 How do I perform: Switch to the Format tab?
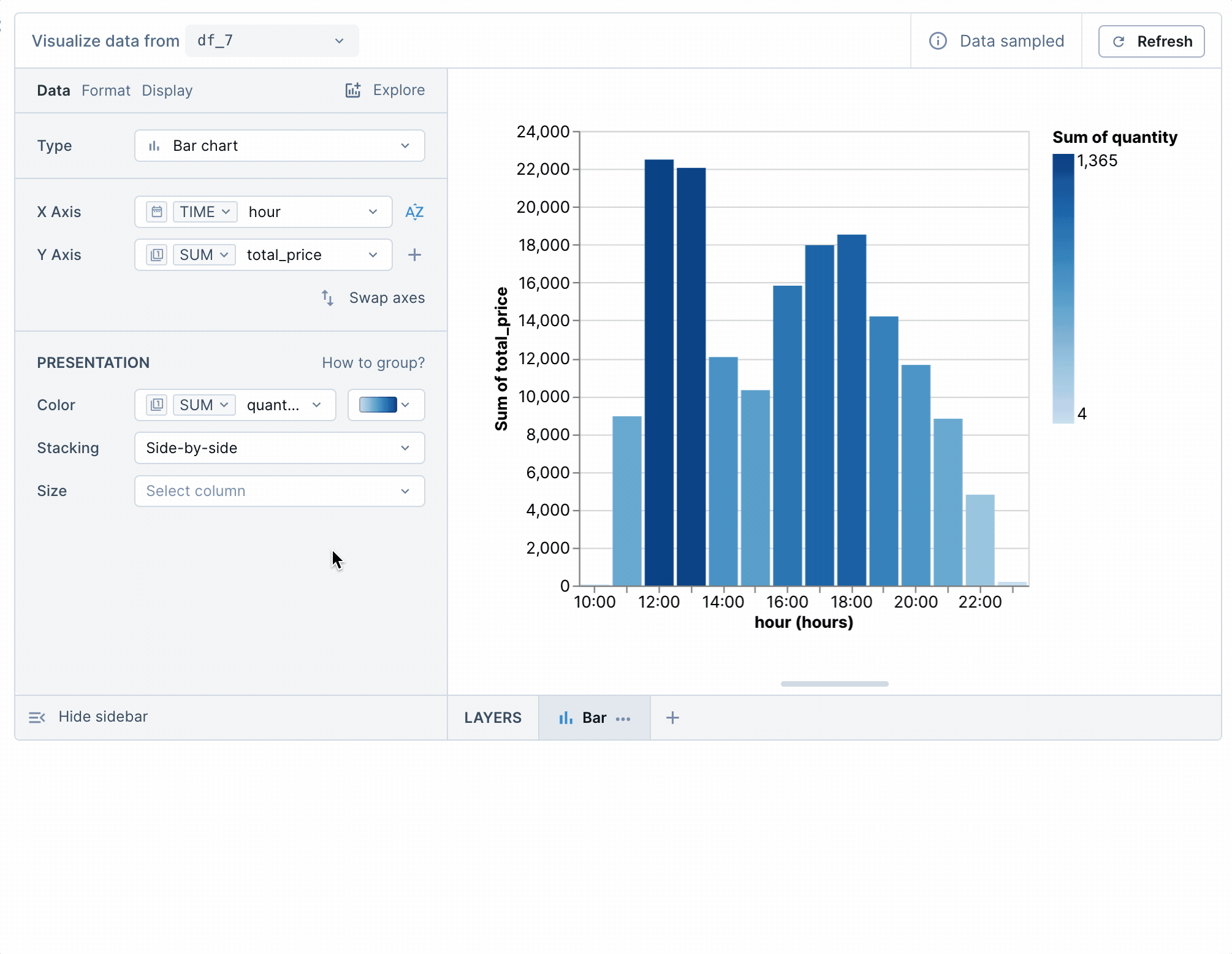point(105,89)
